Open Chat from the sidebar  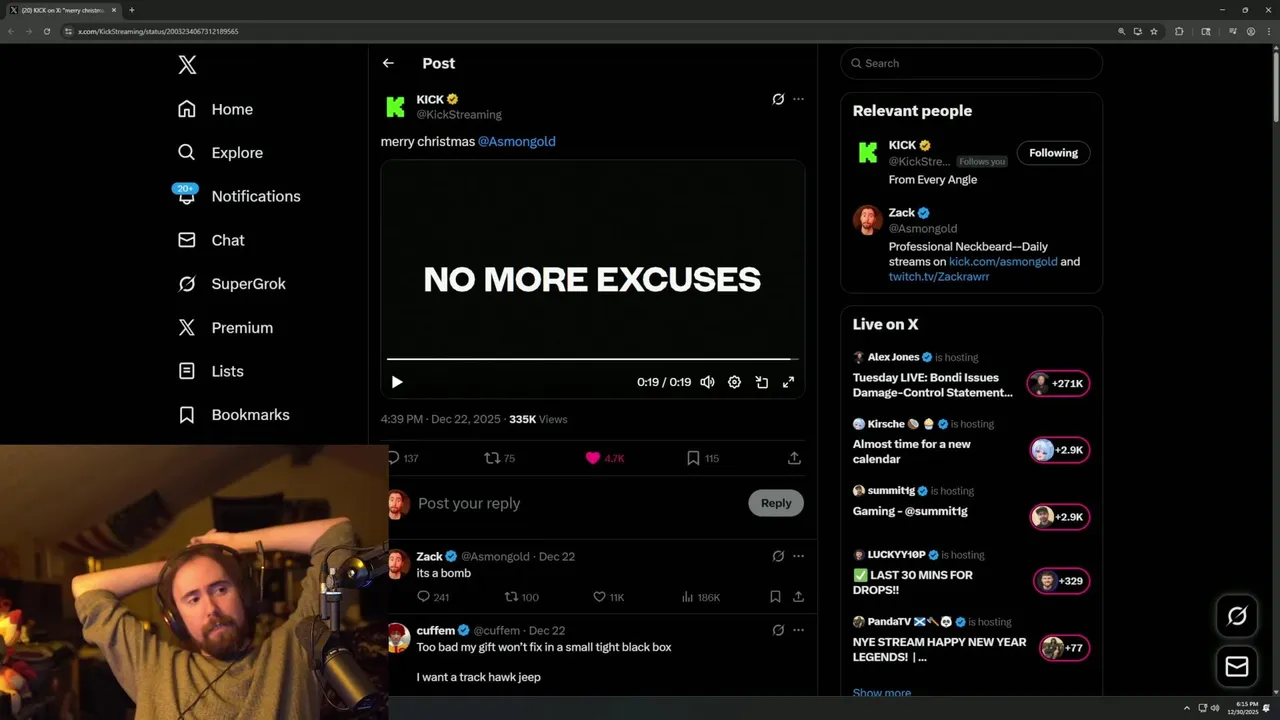click(x=212, y=240)
